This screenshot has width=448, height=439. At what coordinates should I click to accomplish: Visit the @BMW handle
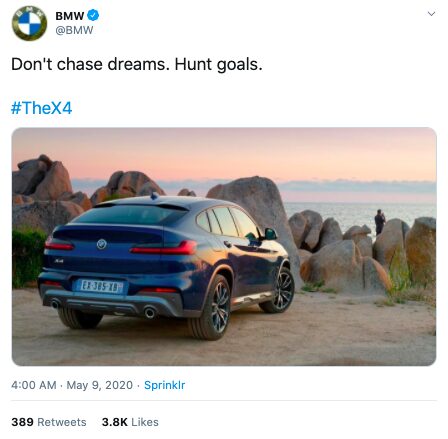(x=74, y=30)
